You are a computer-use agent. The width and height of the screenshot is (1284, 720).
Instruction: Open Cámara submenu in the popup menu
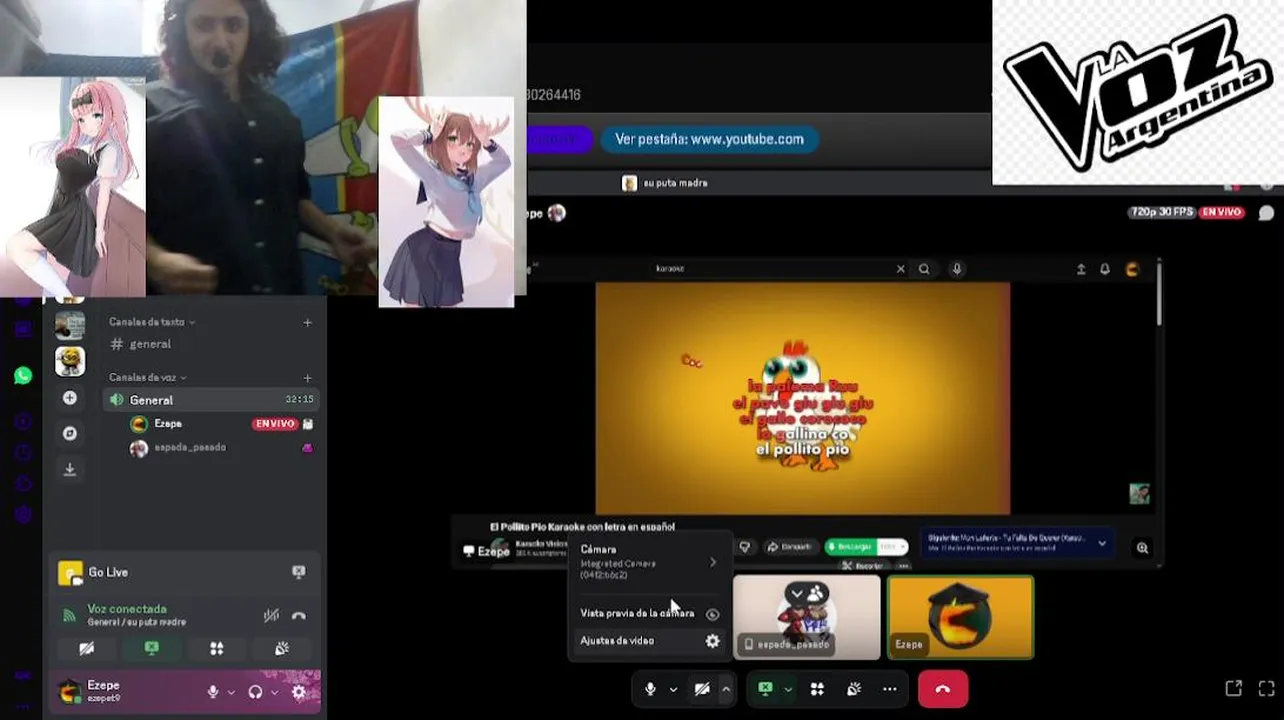[x=648, y=562]
